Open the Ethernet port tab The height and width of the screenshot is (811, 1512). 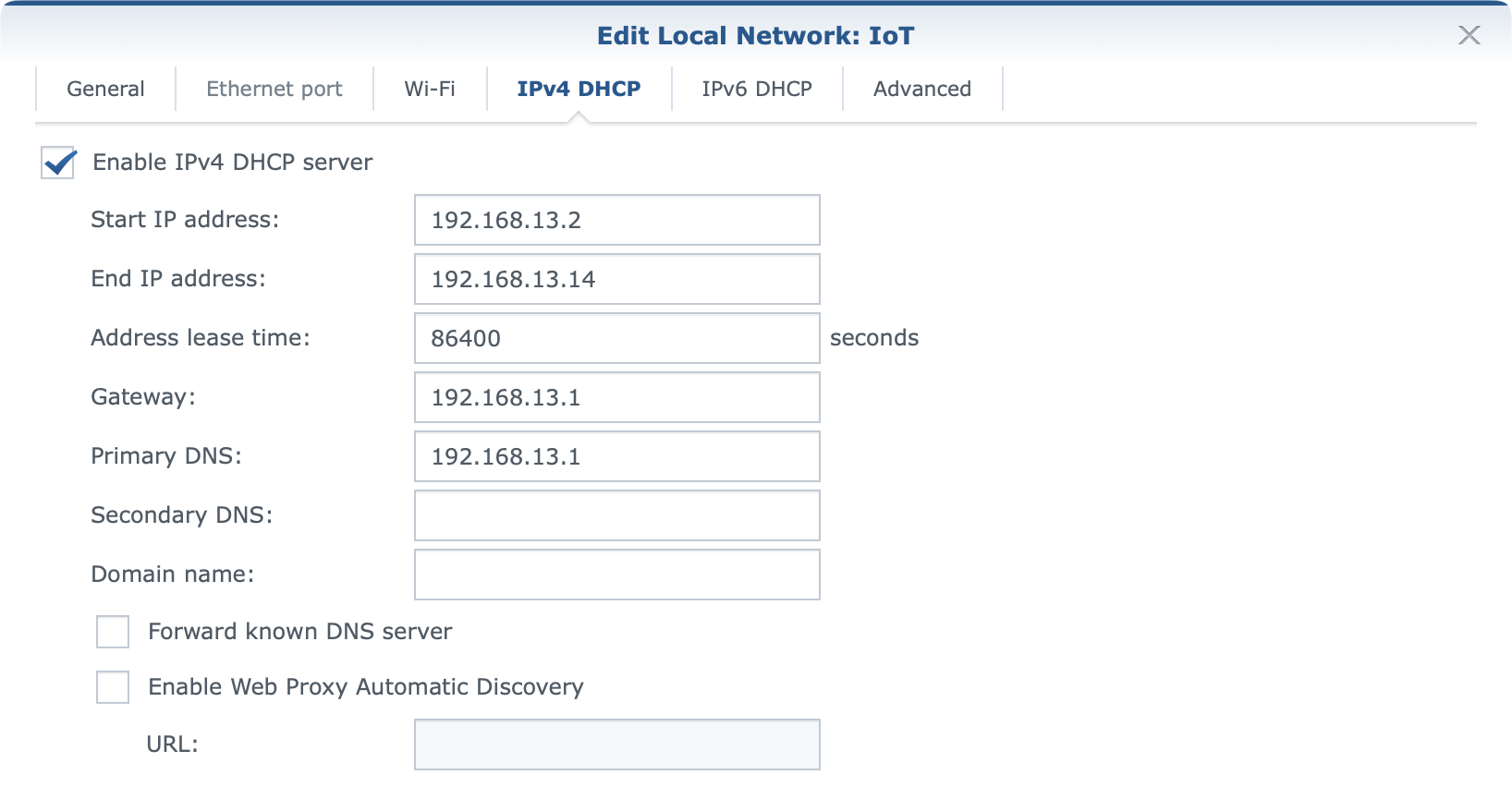(274, 89)
